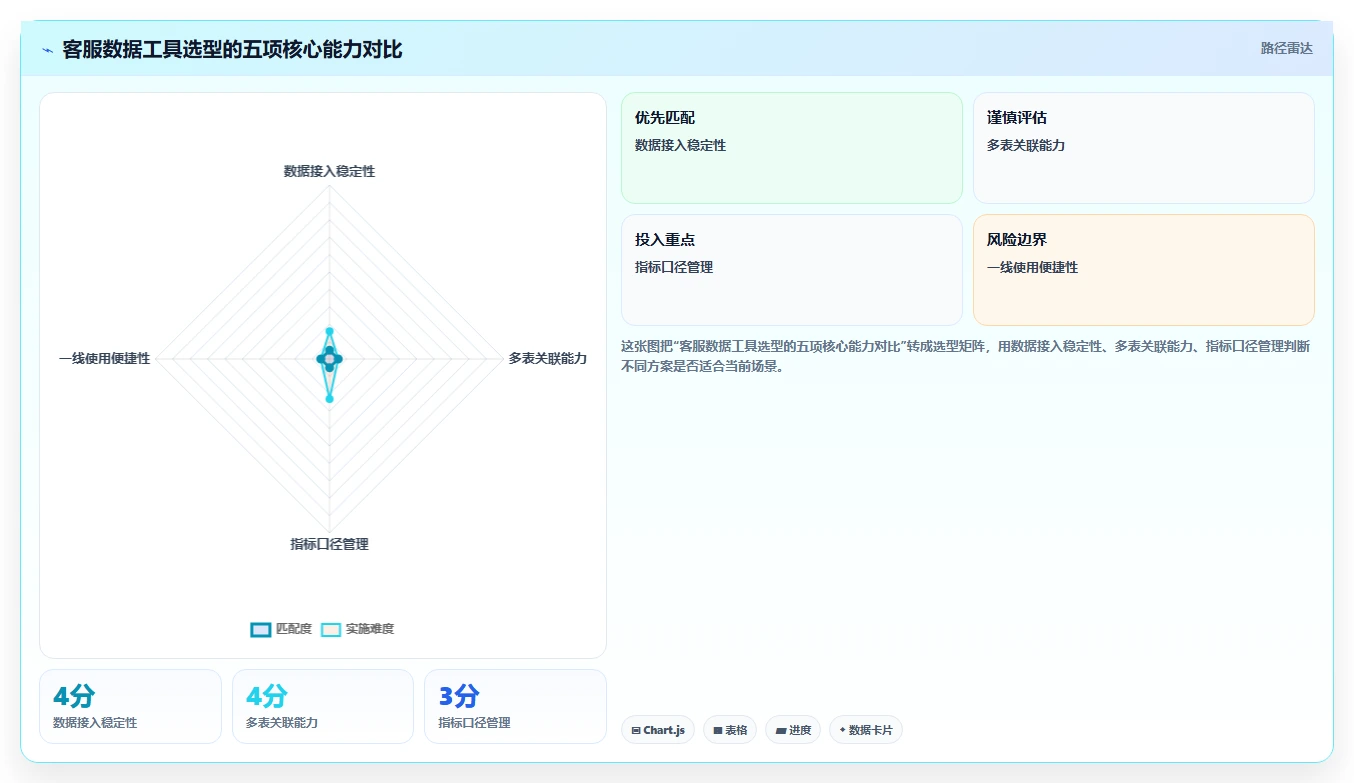1354x783 pixels.
Task: Click the 数据接入稳定性 radar axis label
Action: point(329,171)
